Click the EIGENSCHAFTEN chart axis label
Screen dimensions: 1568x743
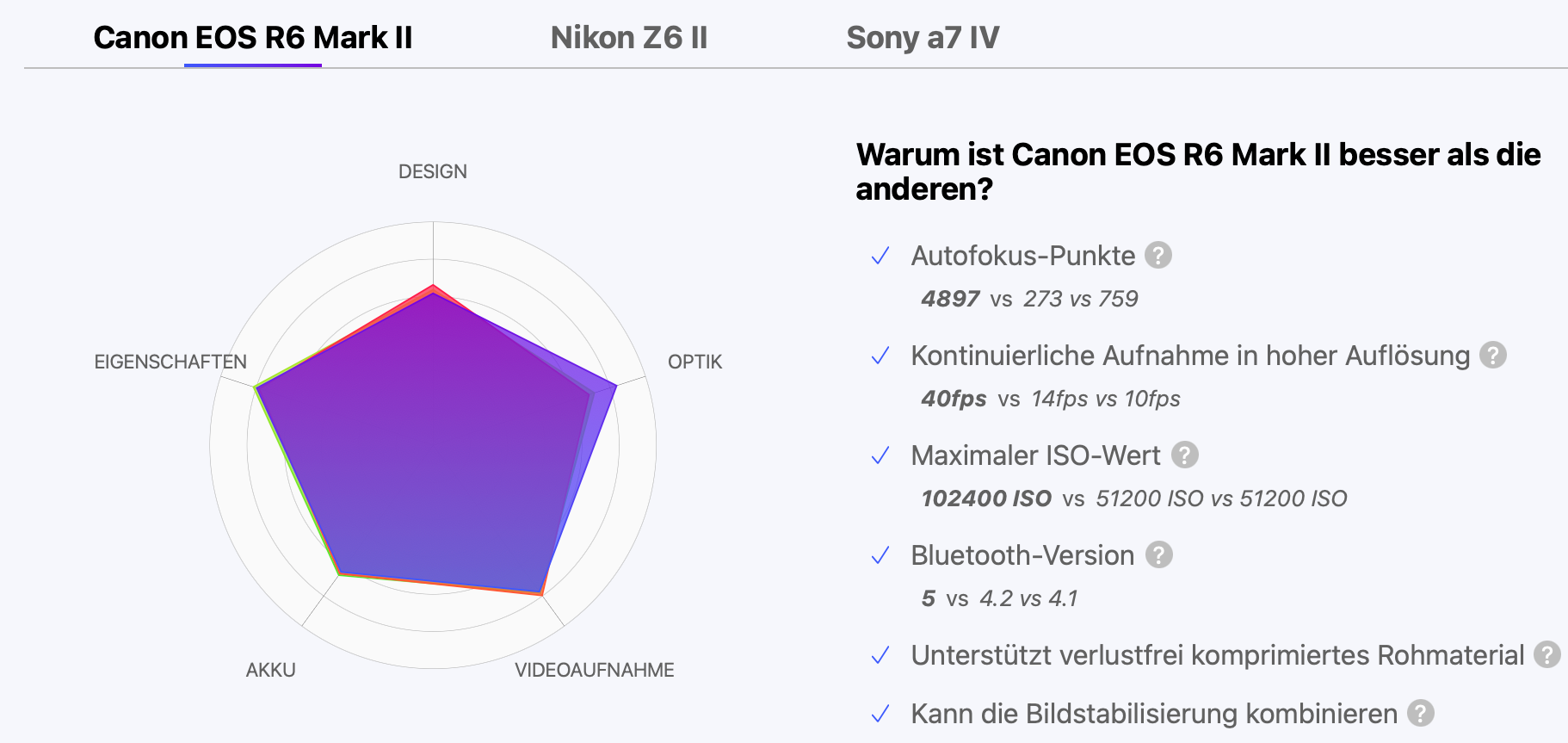click(x=170, y=362)
